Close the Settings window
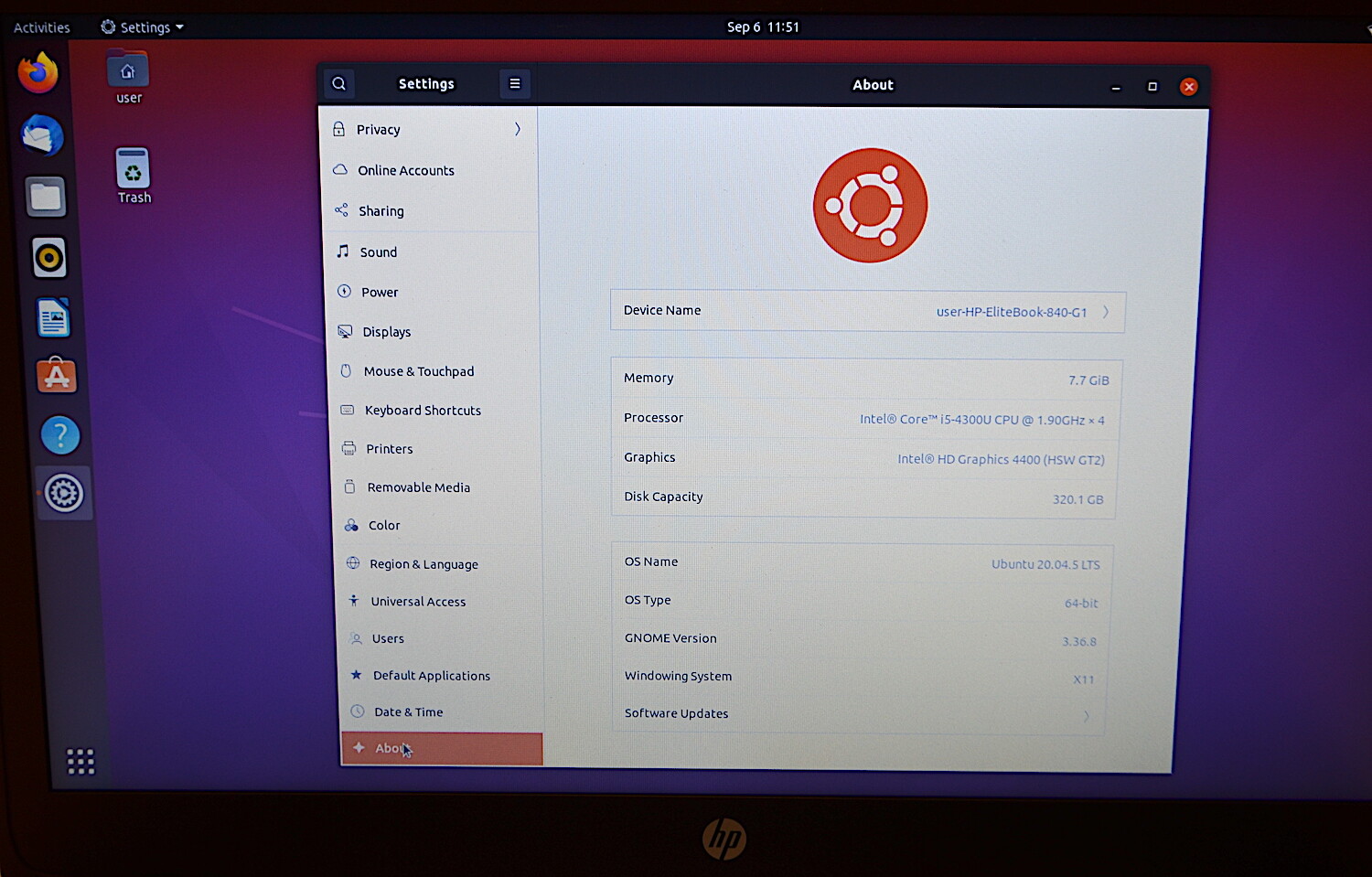This screenshot has width=1372, height=877. pyautogui.click(x=1189, y=87)
